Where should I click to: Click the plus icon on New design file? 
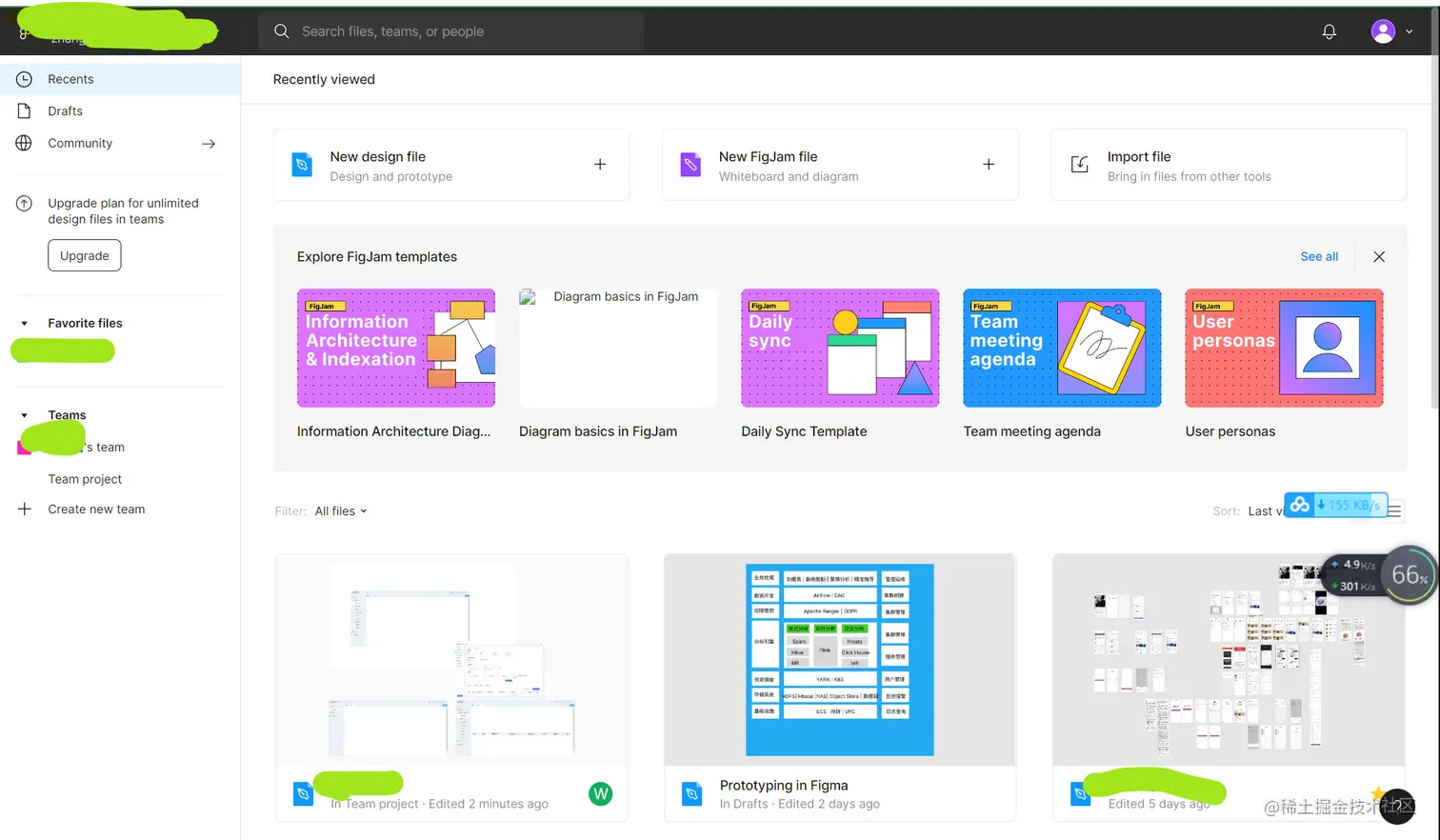600,165
